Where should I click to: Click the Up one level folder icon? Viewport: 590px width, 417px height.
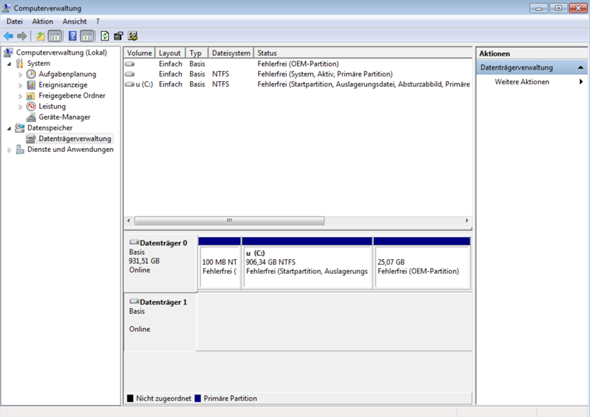point(40,36)
